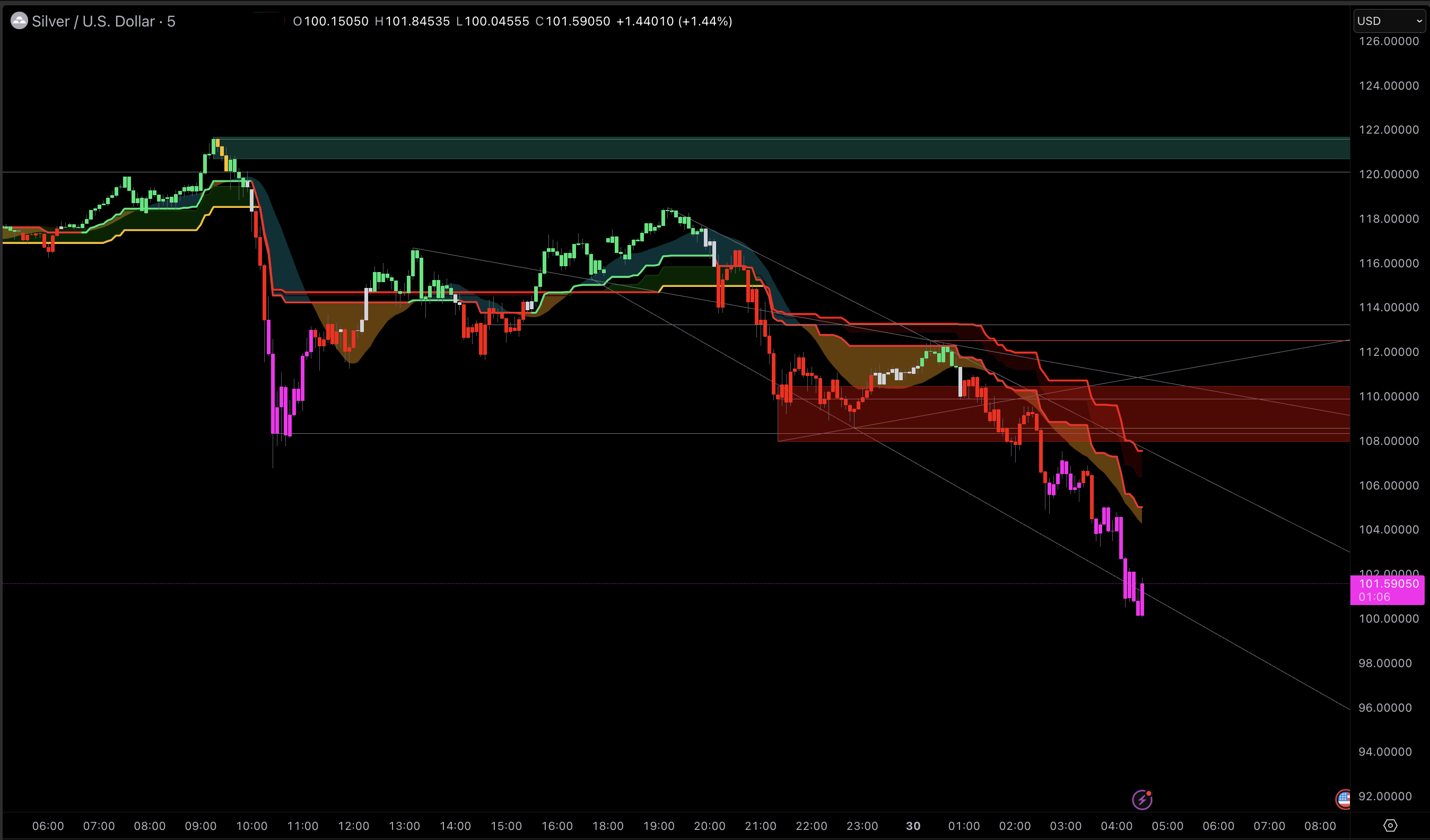The image size is (1430, 840).
Task: Click the 92.00000 price scale label
Action: (x=1385, y=797)
